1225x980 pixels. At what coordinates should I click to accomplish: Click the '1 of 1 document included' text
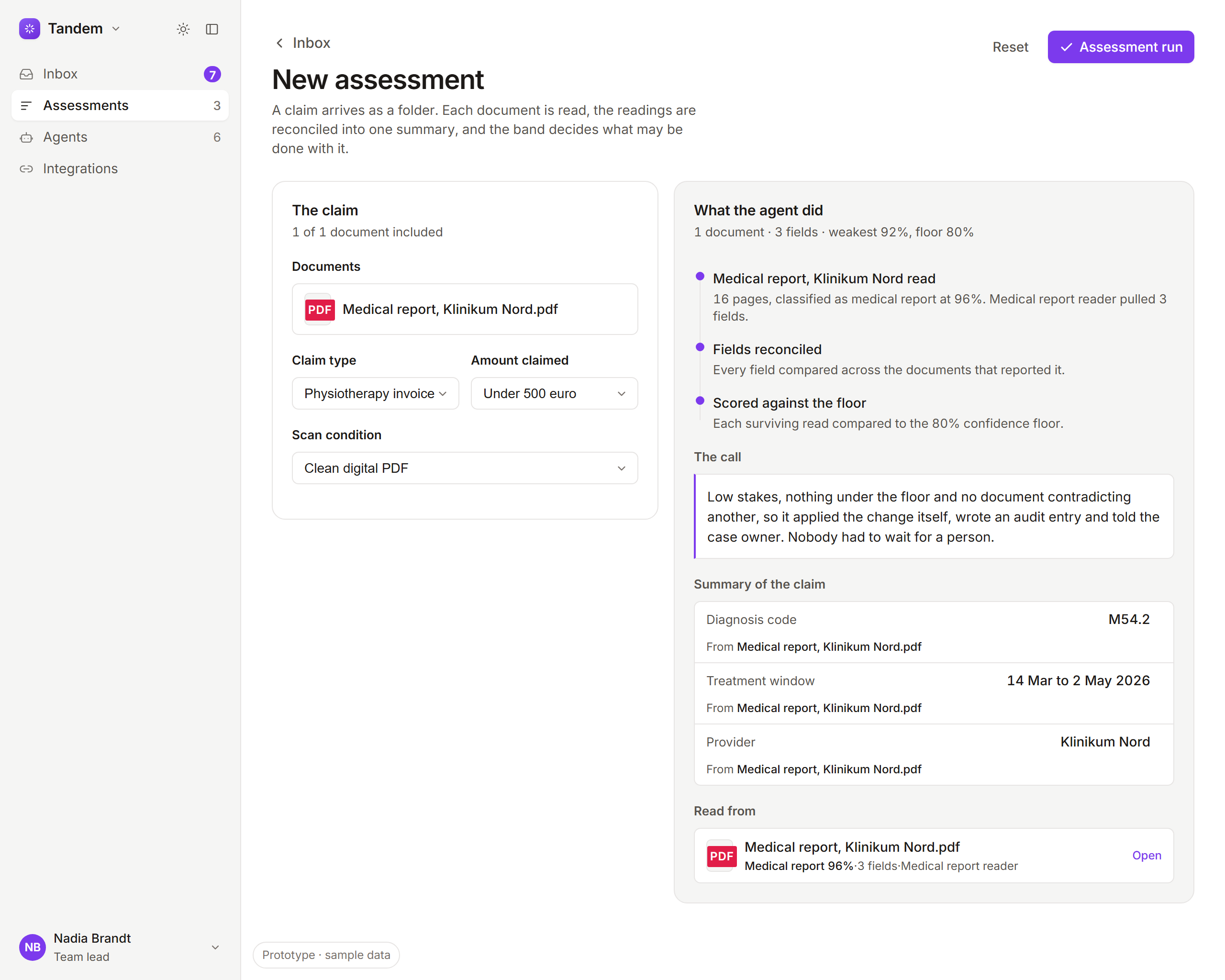point(367,232)
